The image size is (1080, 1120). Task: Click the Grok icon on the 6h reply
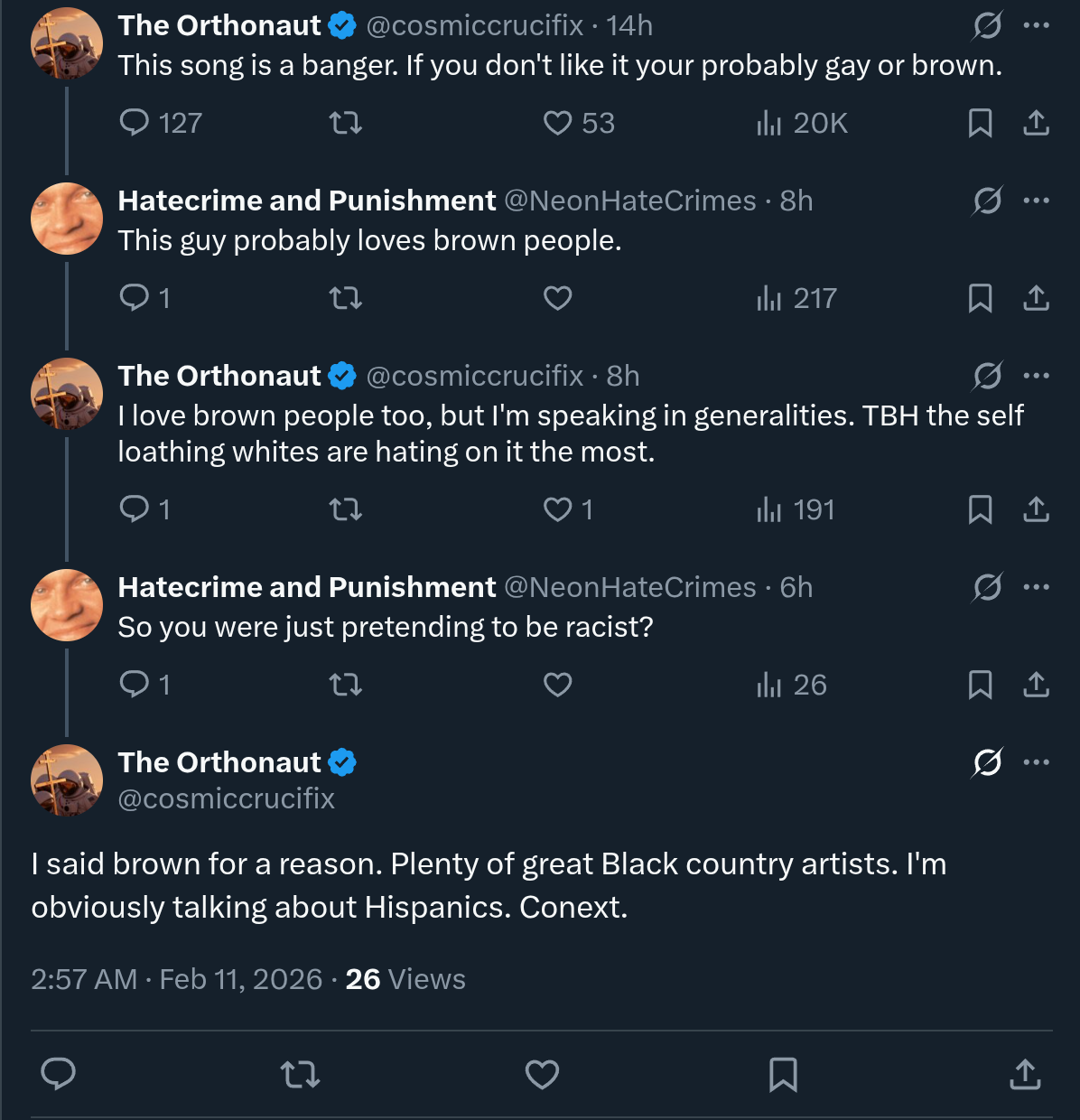(x=987, y=587)
